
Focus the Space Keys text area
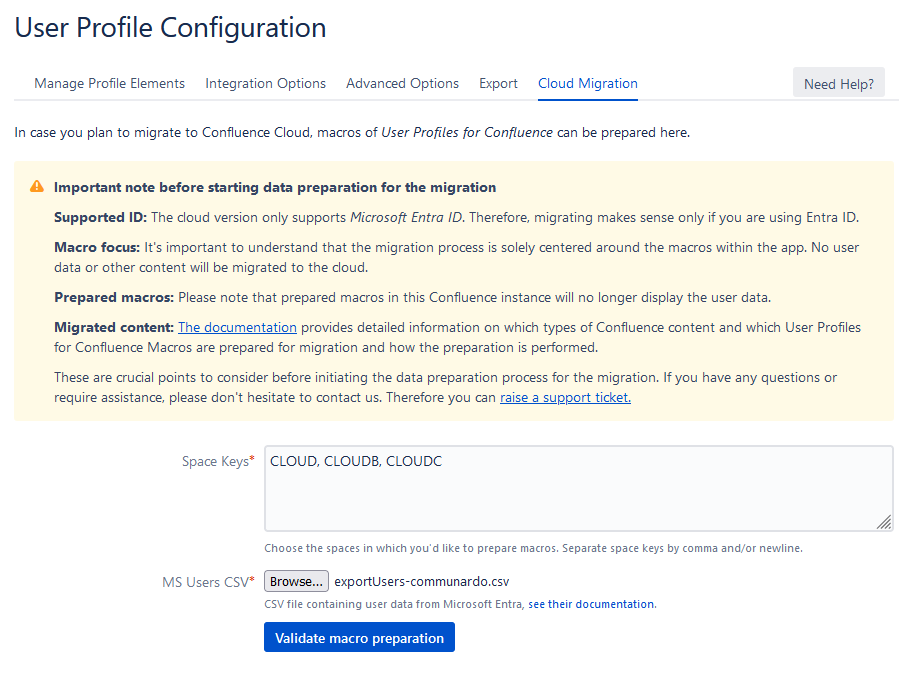click(578, 488)
